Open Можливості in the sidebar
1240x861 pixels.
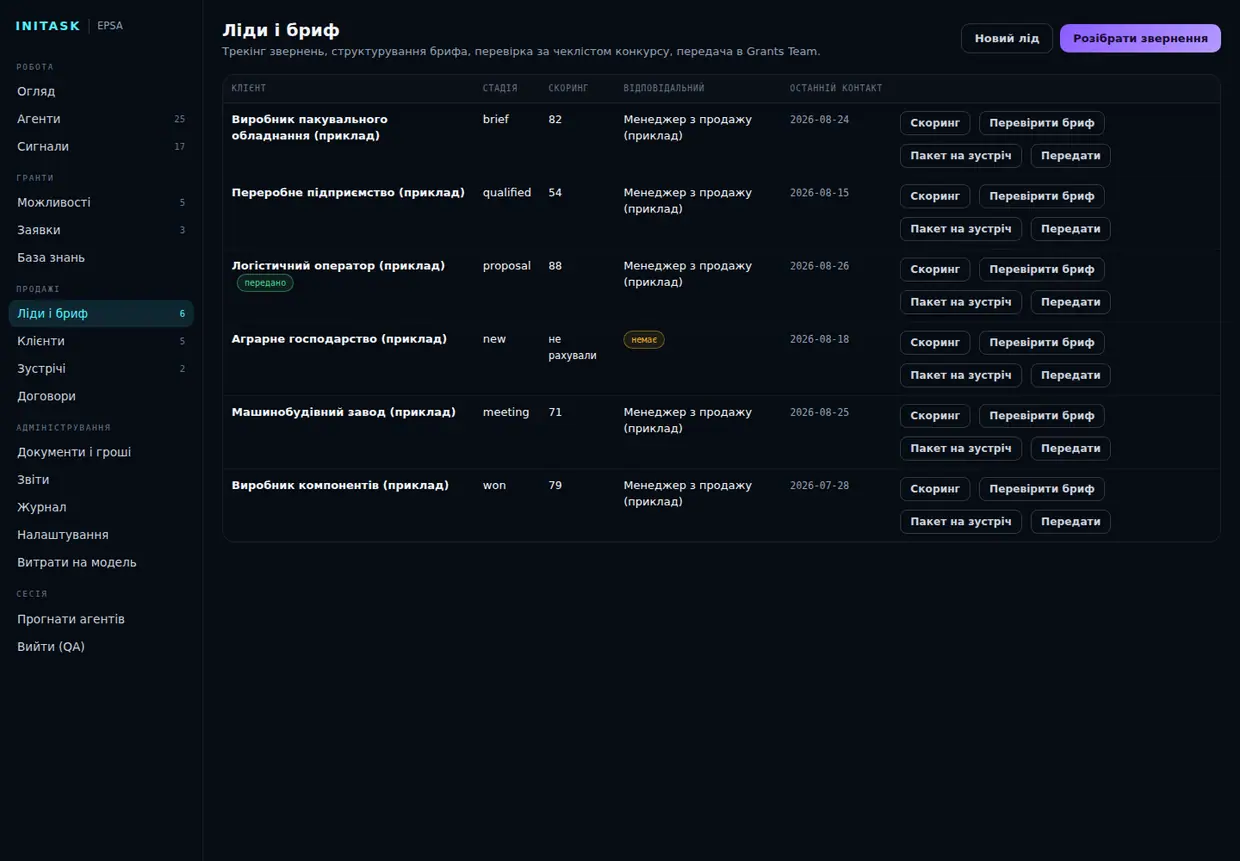(101, 202)
